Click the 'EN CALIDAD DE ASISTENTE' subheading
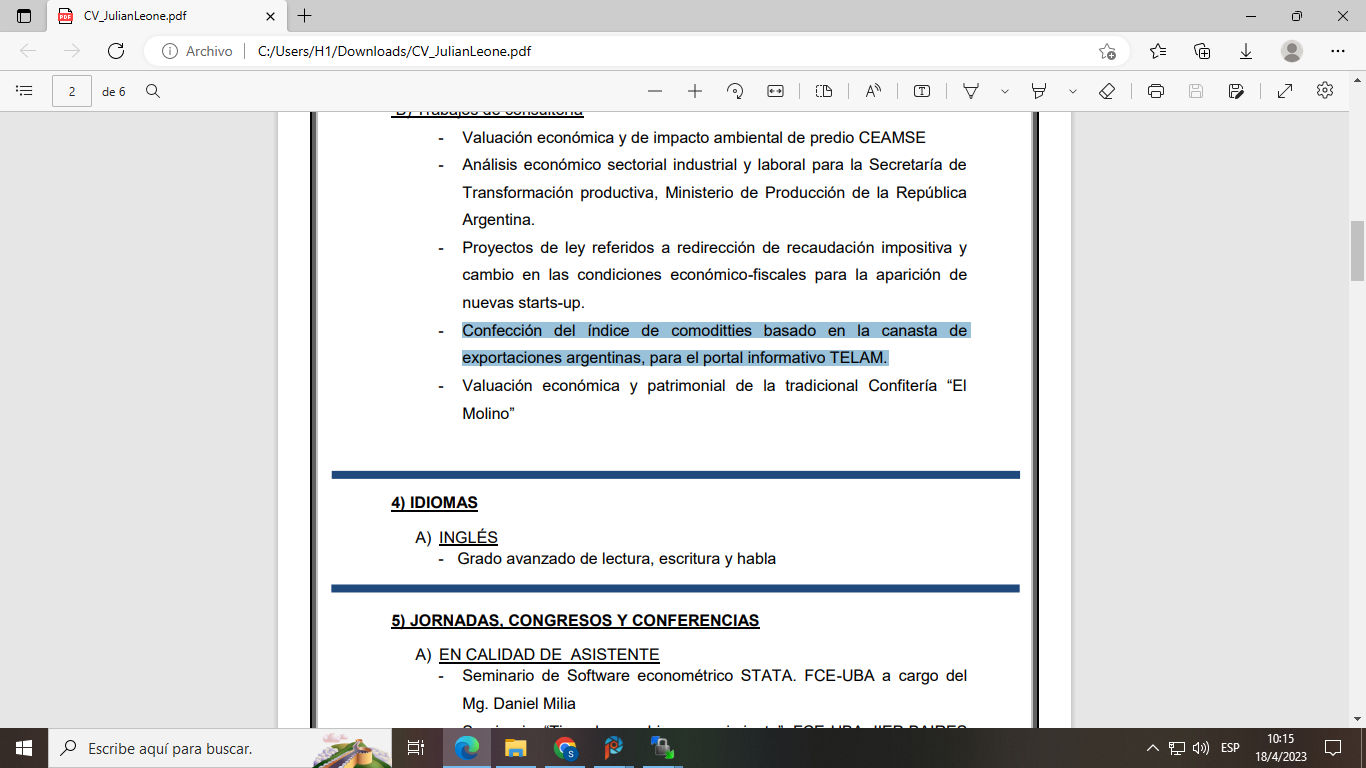 pos(549,655)
